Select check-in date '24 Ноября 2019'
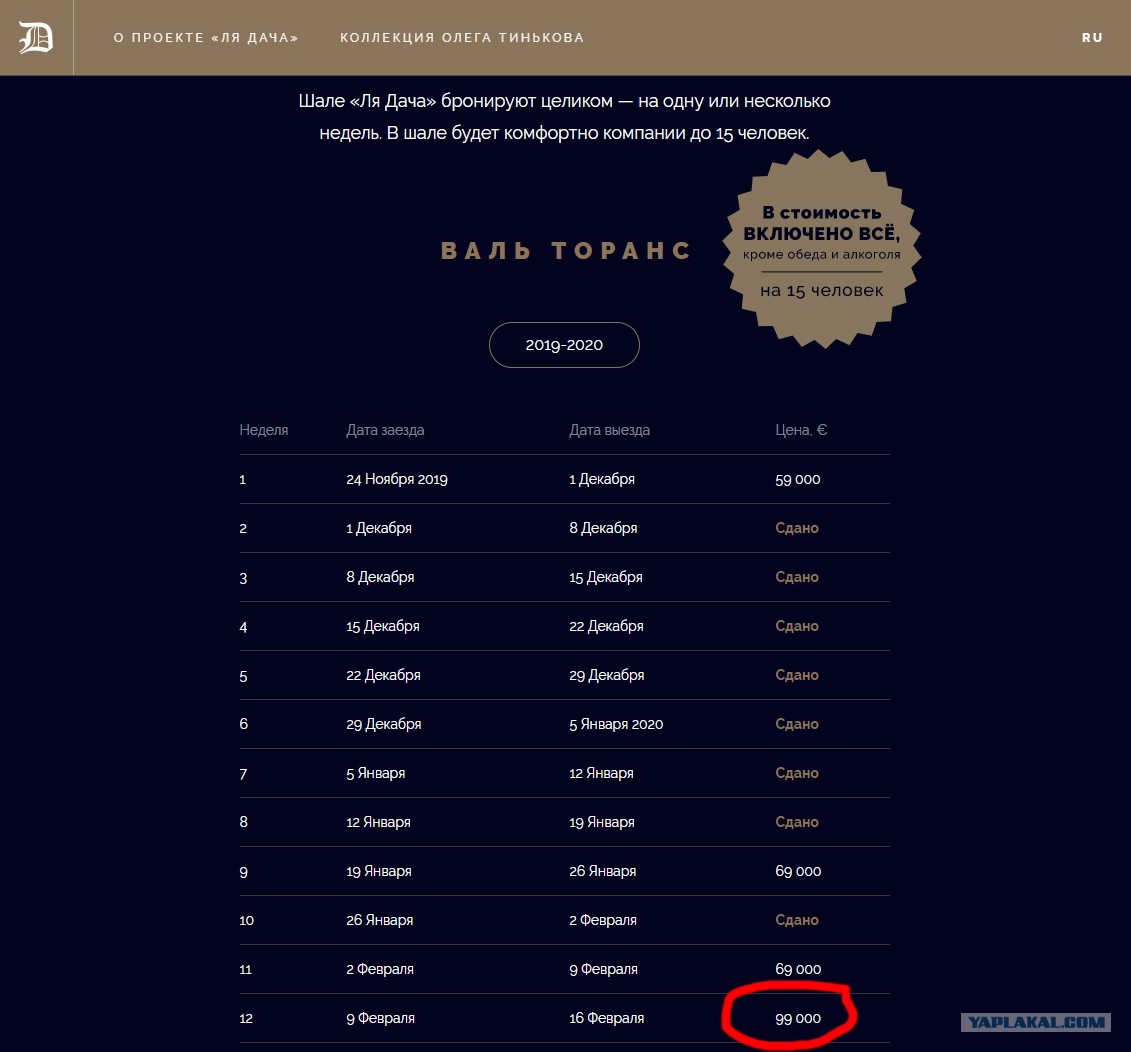 [397, 479]
